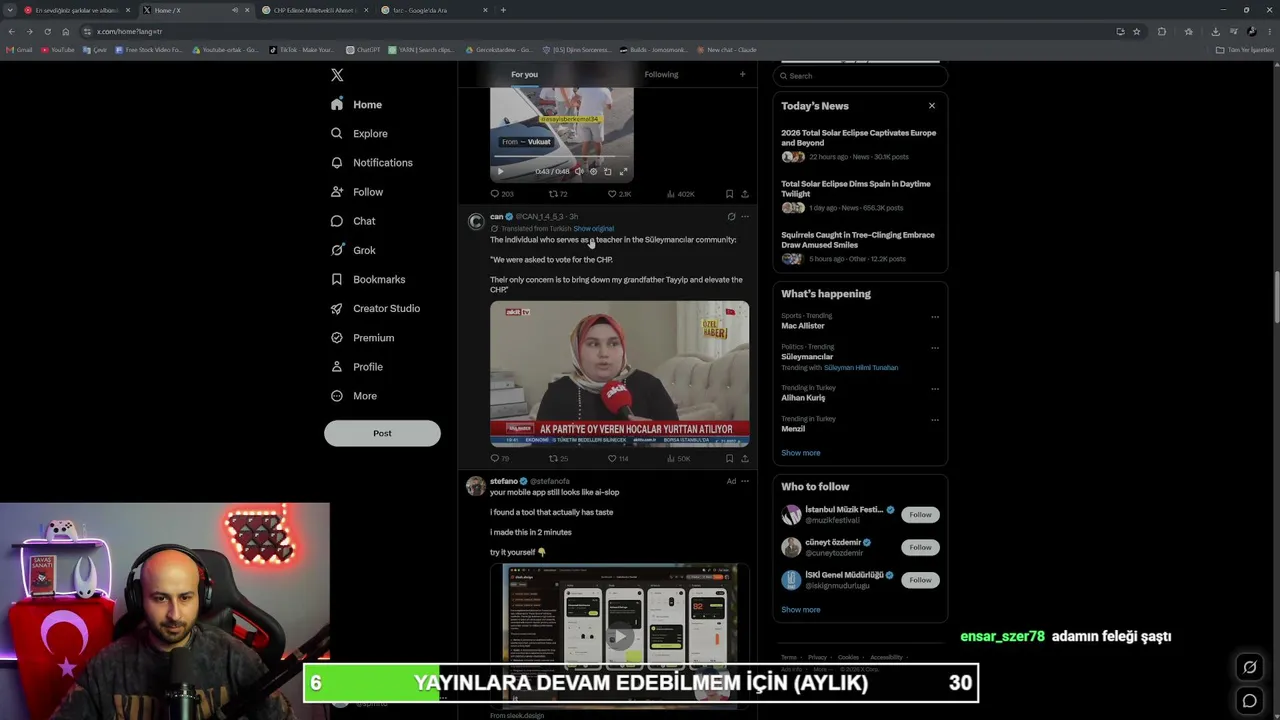Viewport: 1280px width, 720px height.
Task: Open Grok from the sidebar
Action: [353, 250]
